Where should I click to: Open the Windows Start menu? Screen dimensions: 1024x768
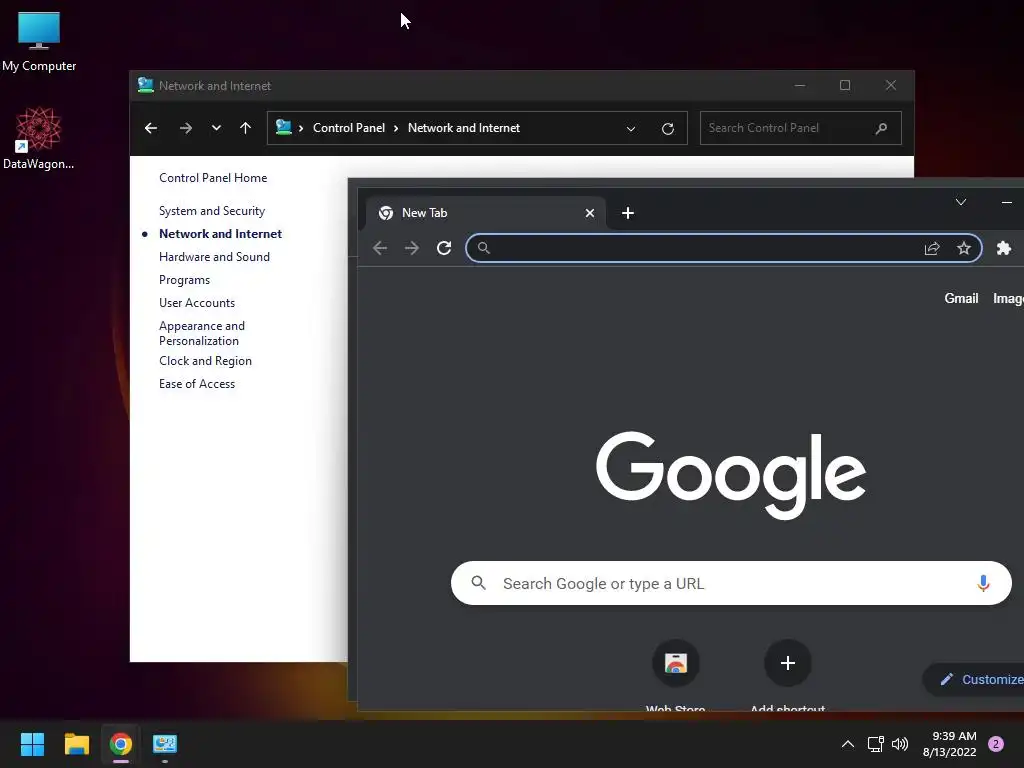click(32, 744)
